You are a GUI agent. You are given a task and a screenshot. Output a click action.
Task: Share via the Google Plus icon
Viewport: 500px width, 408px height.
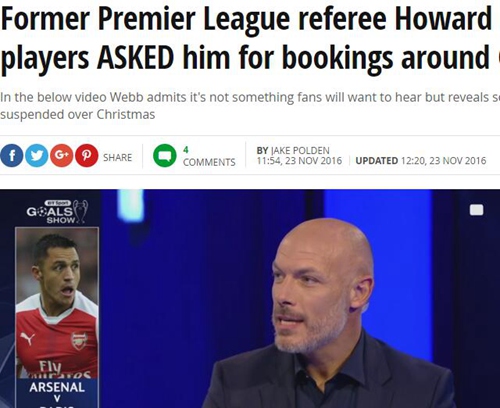point(62,156)
